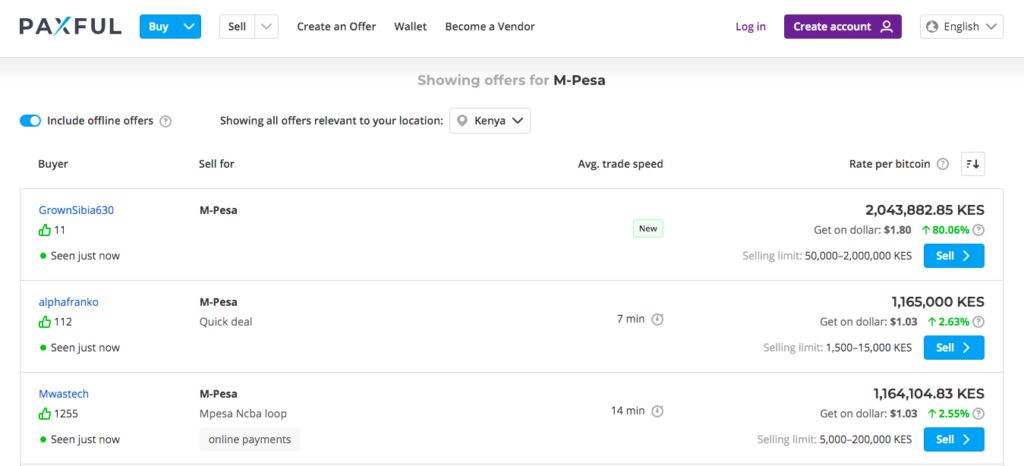Go to Wallet page

(410, 27)
